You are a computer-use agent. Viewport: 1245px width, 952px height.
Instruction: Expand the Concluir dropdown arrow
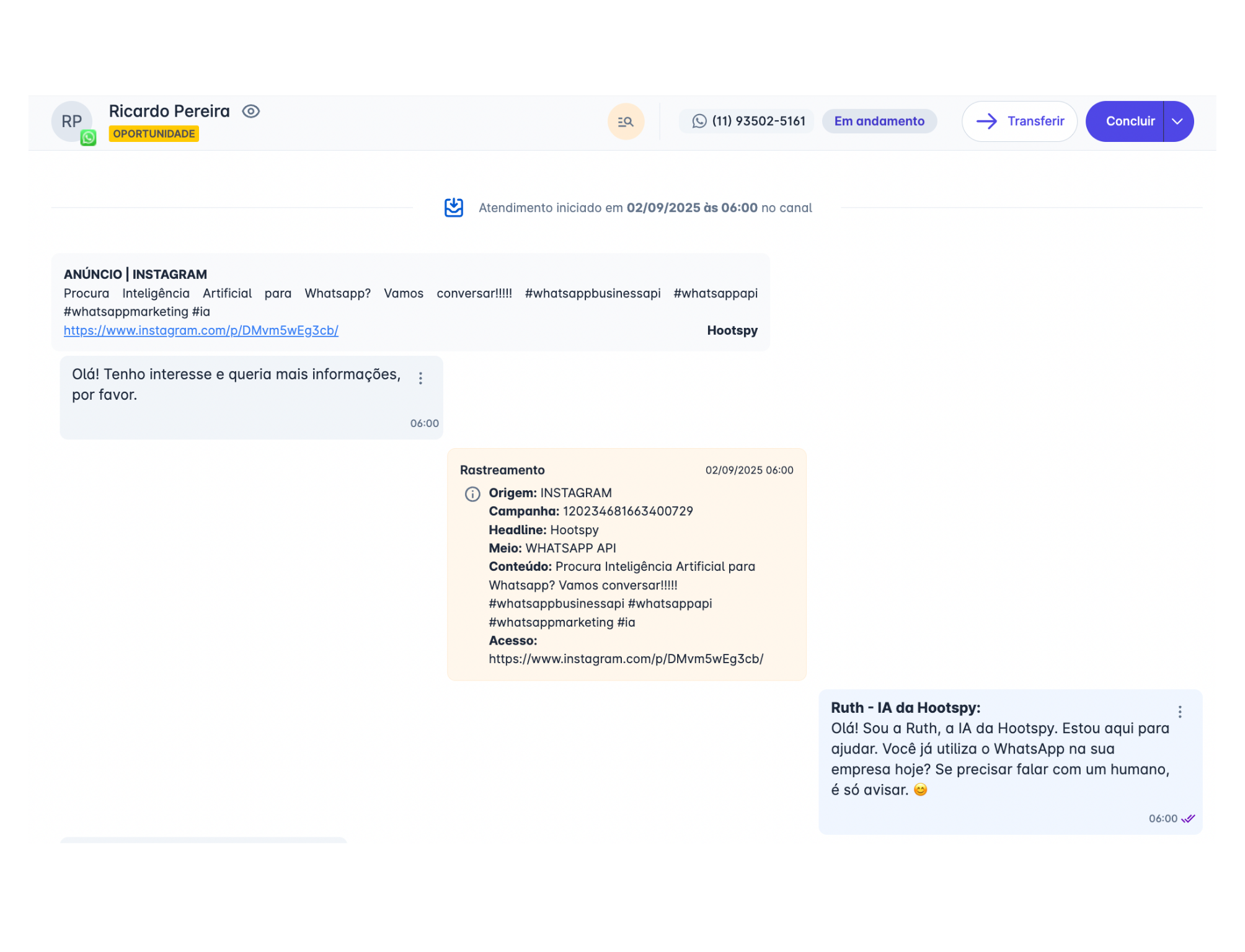[1177, 121]
